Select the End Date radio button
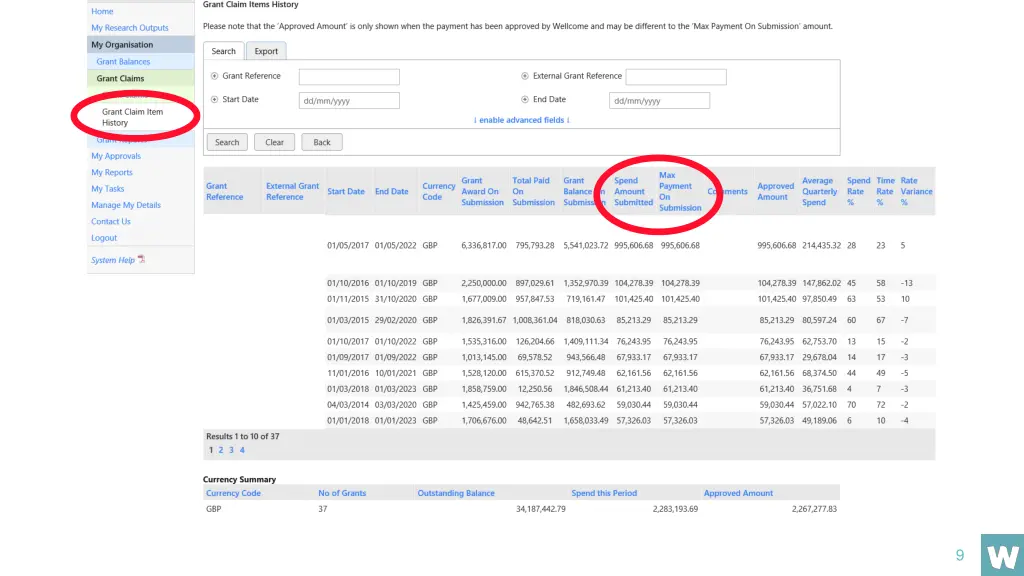 [x=524, y=99]
